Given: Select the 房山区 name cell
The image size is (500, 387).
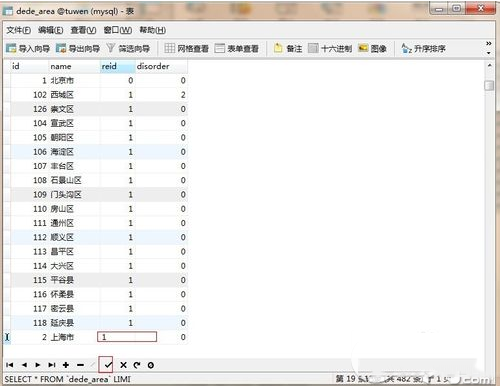Looking at the screenshot, I should tap(75, 209).
